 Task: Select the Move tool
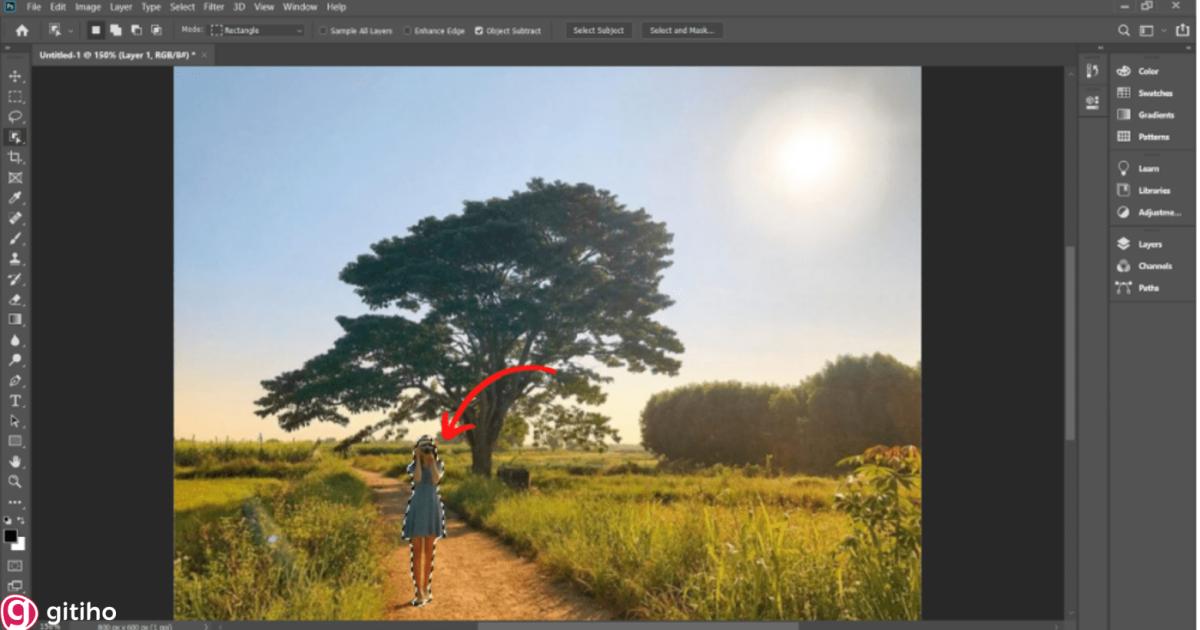point(13,76)
